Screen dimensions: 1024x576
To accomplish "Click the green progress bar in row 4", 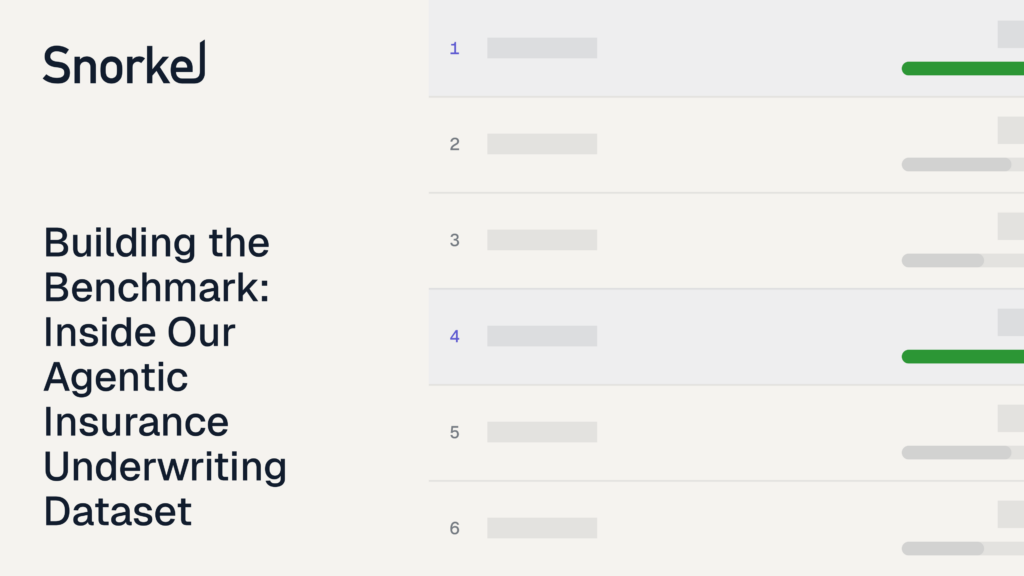I will point(963,357).
